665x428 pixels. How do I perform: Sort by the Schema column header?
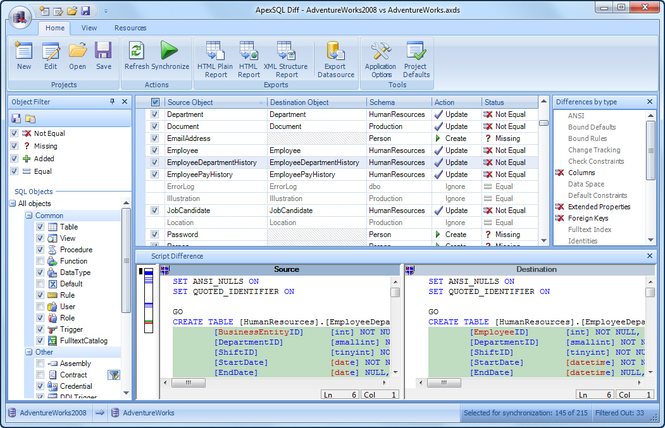[398, 102]
